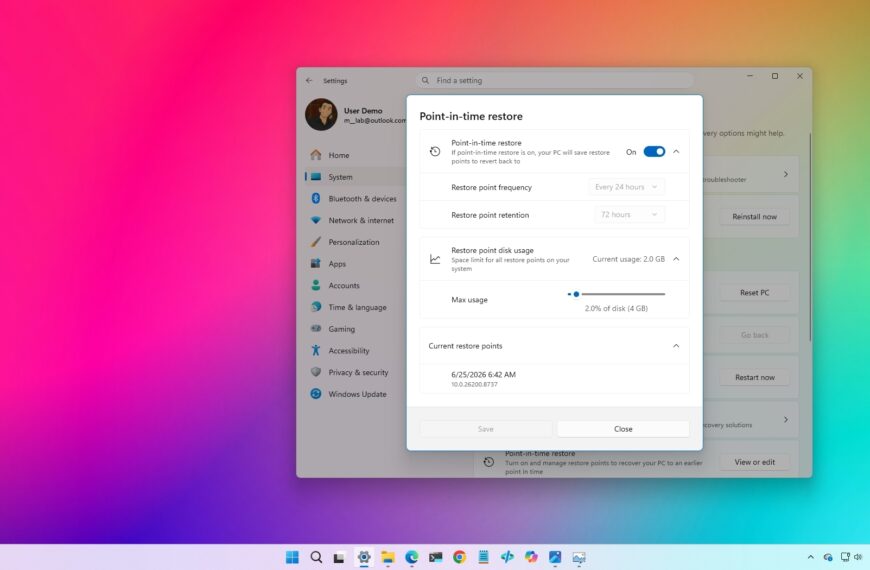Collapse the Point-in-time restore section
Viewport: 870px width, 570px height.
[x=676, y=152]
